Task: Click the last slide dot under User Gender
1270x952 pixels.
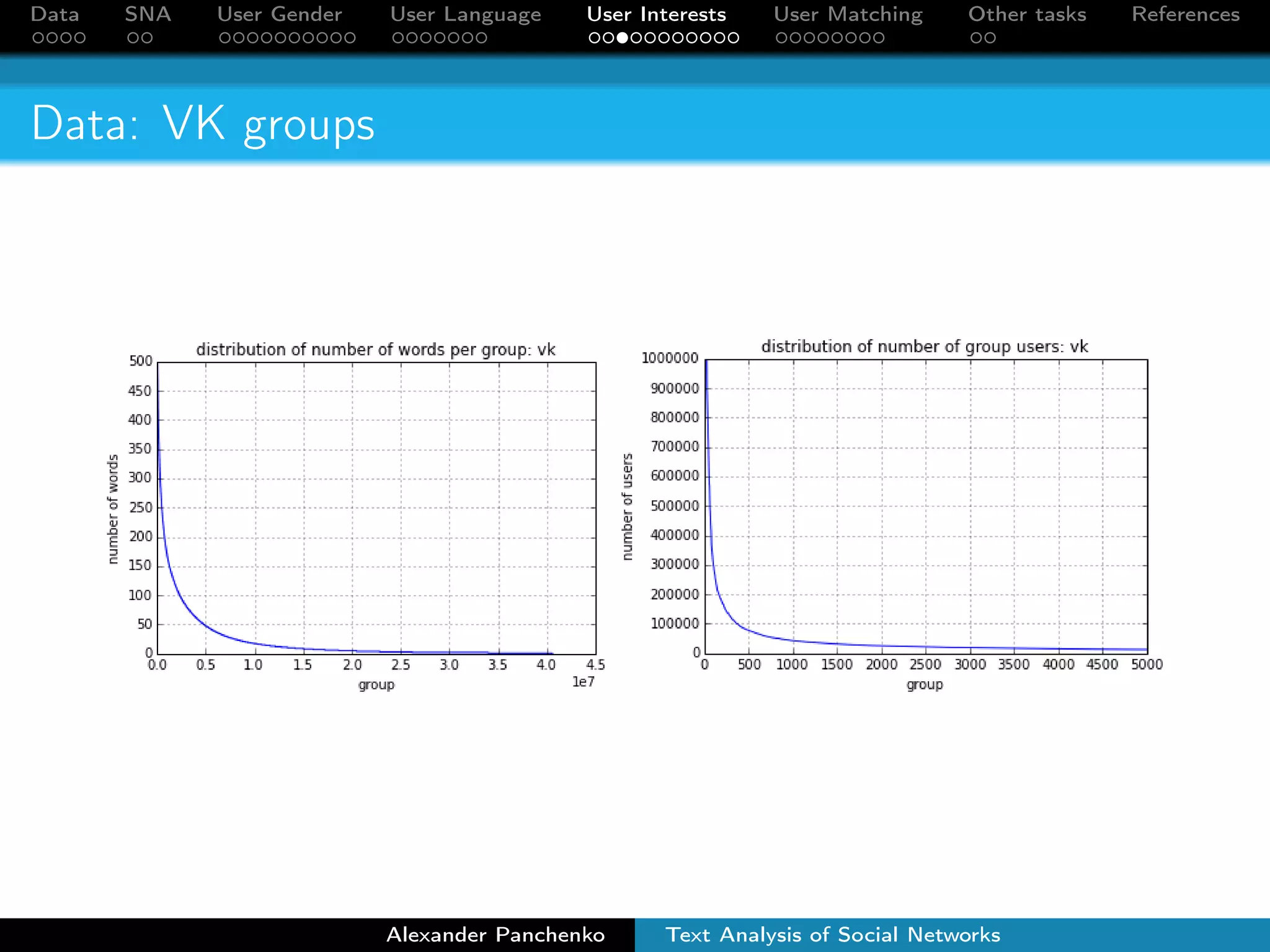Action: coord(350,38)
